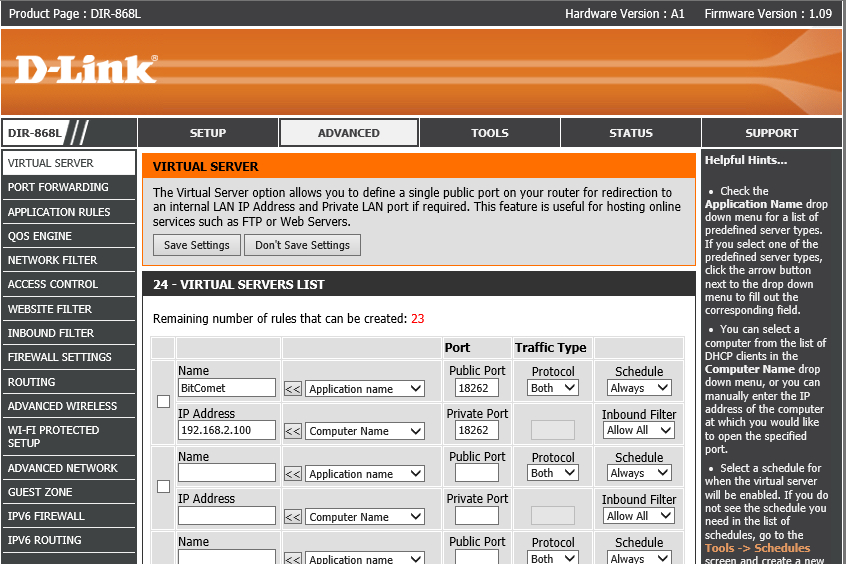Select the ADVANCED tab
This screenshot has width=846, height=564.
click(349, 133)
